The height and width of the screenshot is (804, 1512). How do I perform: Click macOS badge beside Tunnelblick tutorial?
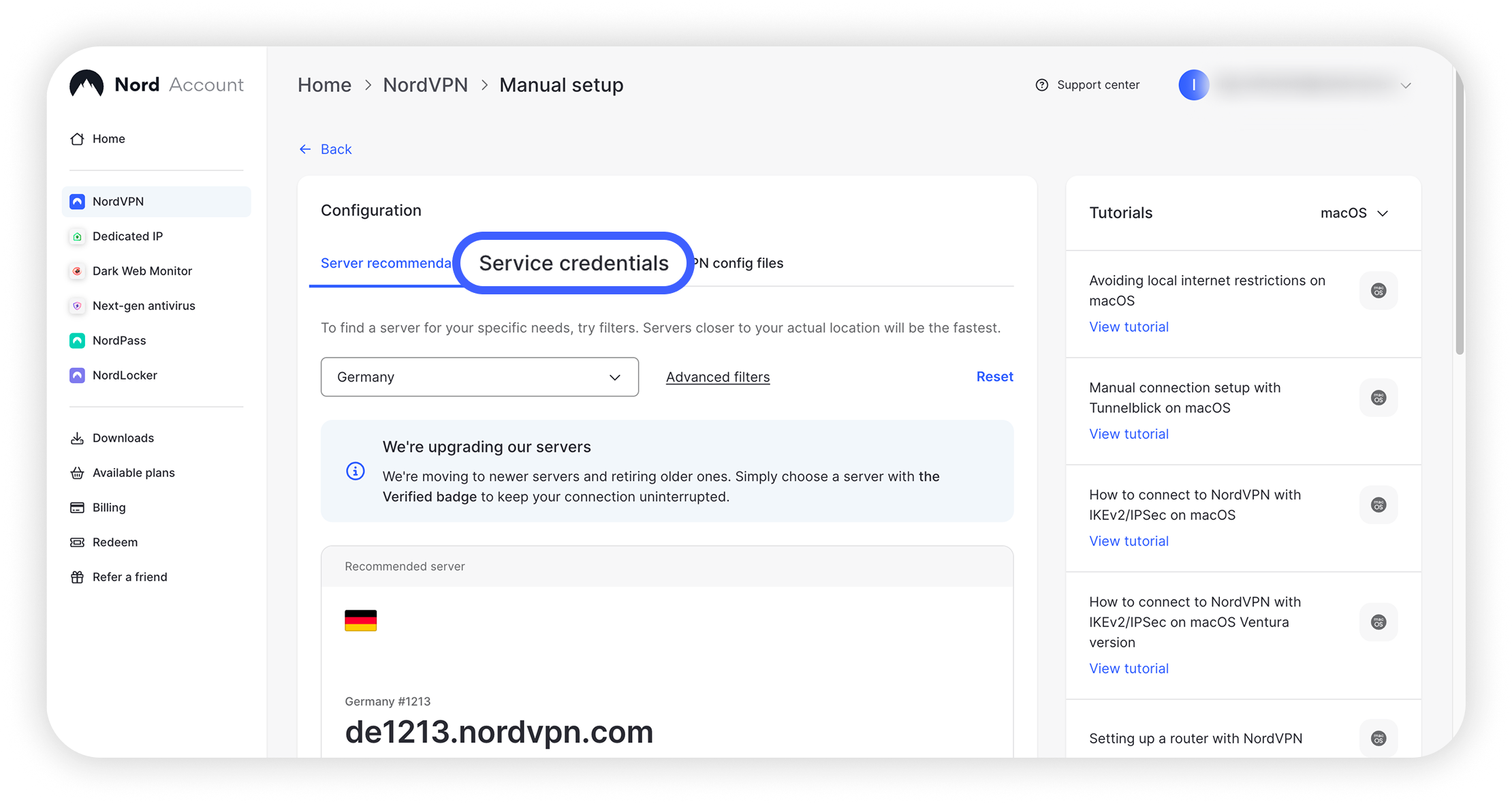pyautogui.click(x=1379, y=398)
